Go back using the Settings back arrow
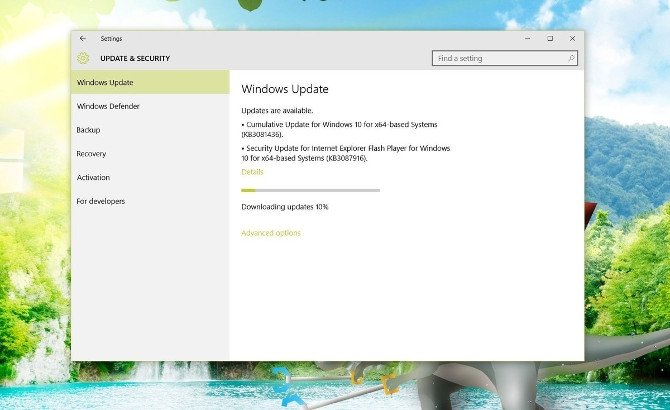Screen dimensions: 670x410 83,38
